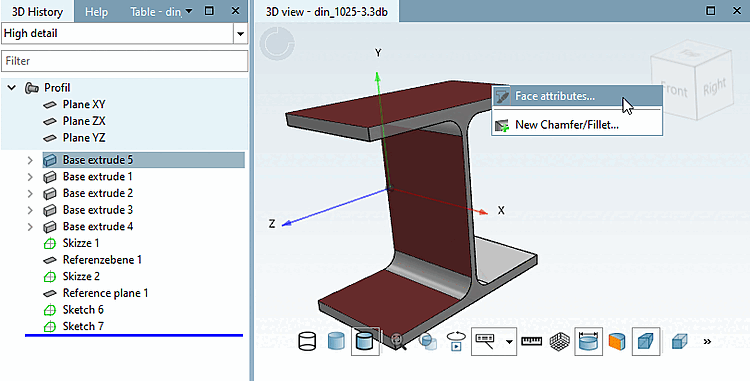Open the annotation tool dropdown arrow
Screen dimensions: 750x381
tap(509, 341)
